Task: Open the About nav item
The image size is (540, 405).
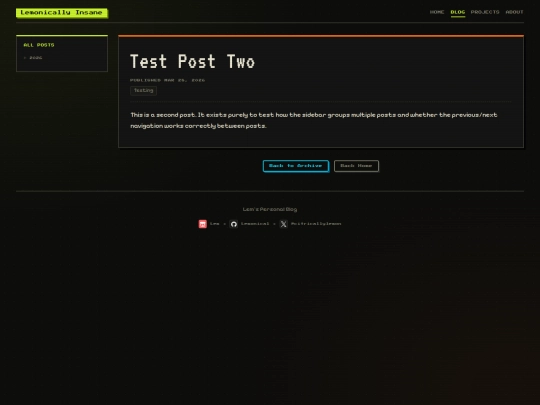Action: click(514, 12)
